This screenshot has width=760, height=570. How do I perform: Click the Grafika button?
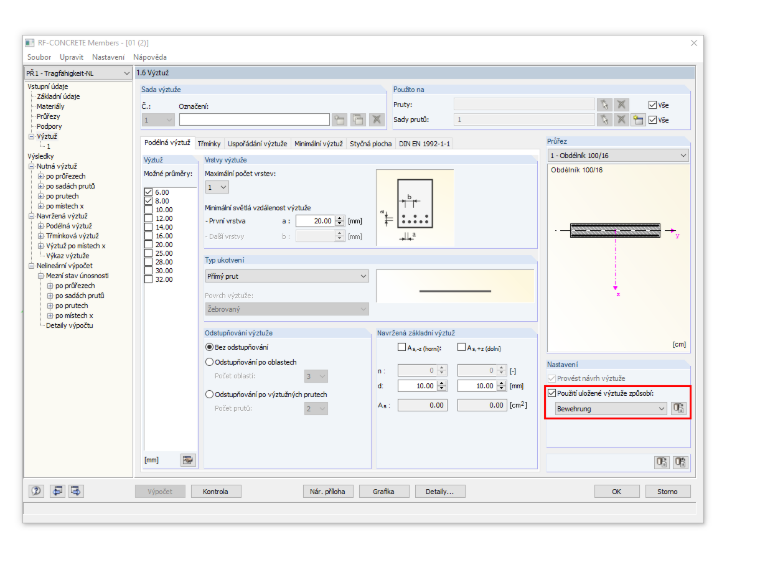(383, 491)
